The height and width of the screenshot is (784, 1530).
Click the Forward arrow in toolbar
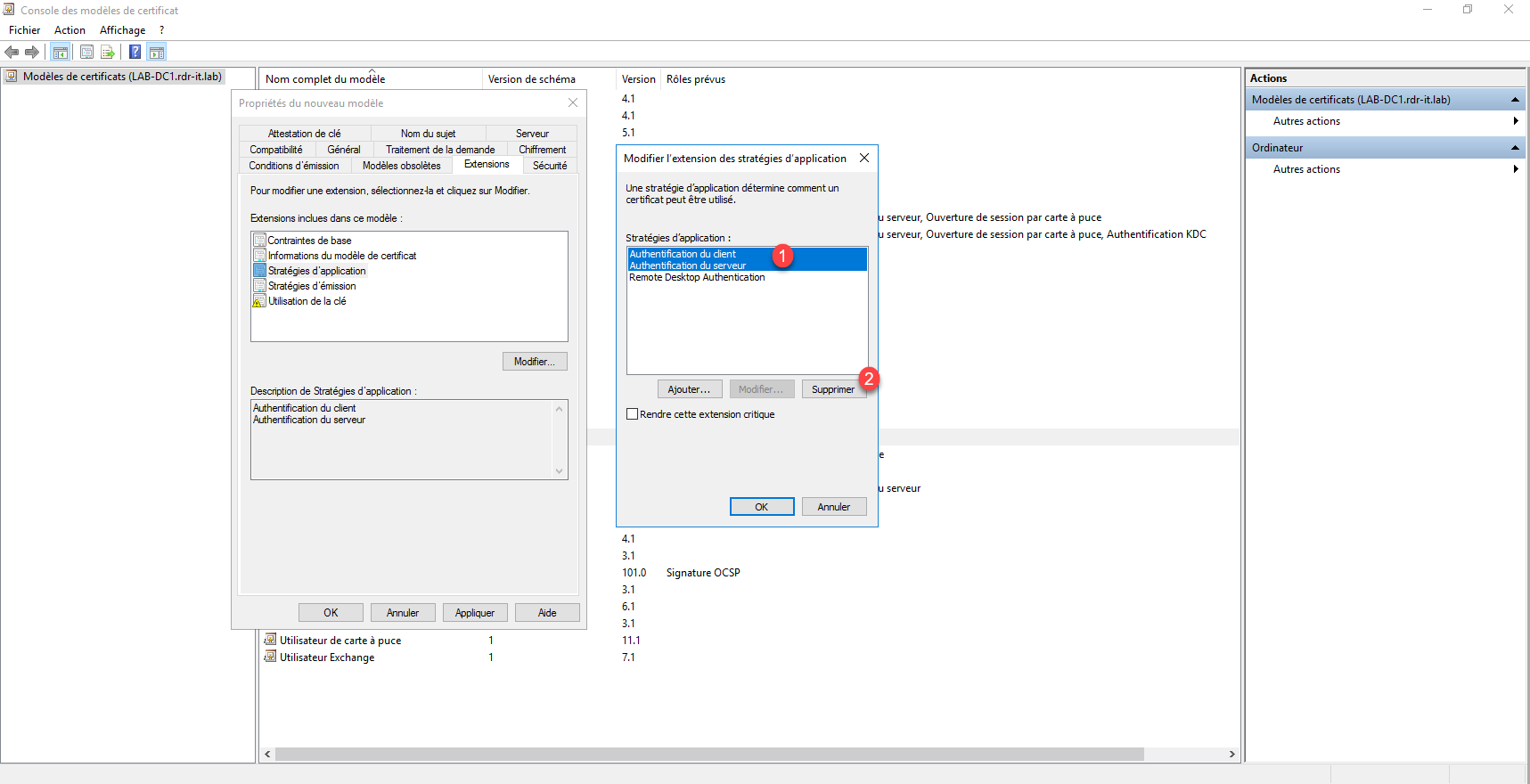click(x=32, y=53)
